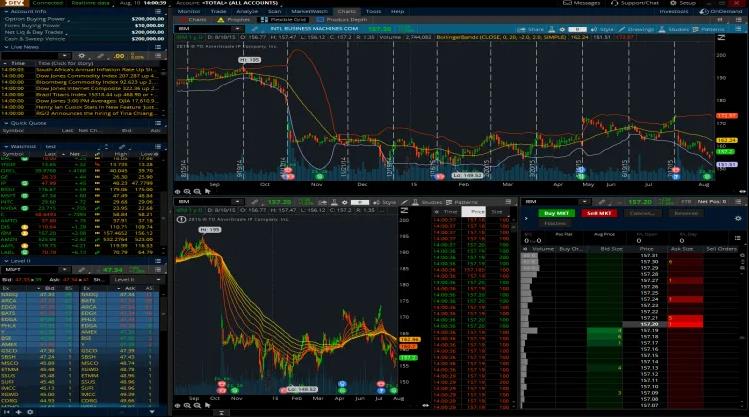Open Patterns in the upper chart toolbar
Viewport: 749px width, 417px height.
pyautogui.click(x=712, y=30)
